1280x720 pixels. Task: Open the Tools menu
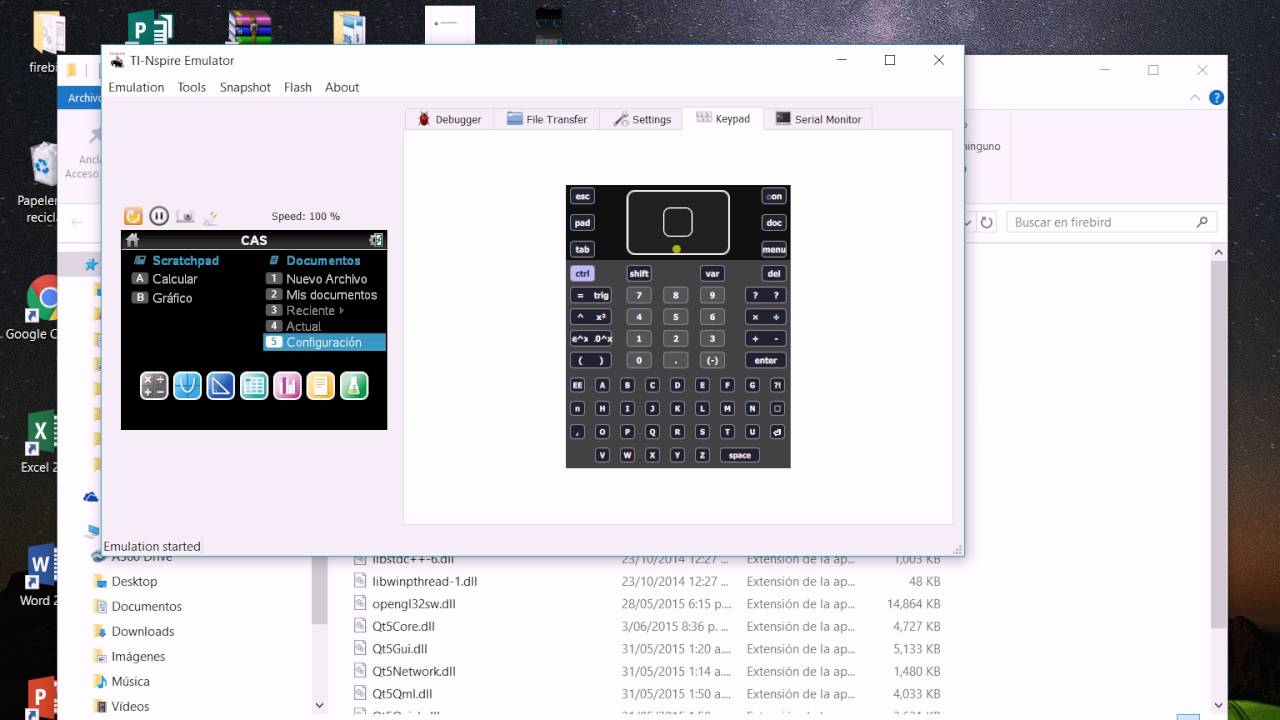192,87
